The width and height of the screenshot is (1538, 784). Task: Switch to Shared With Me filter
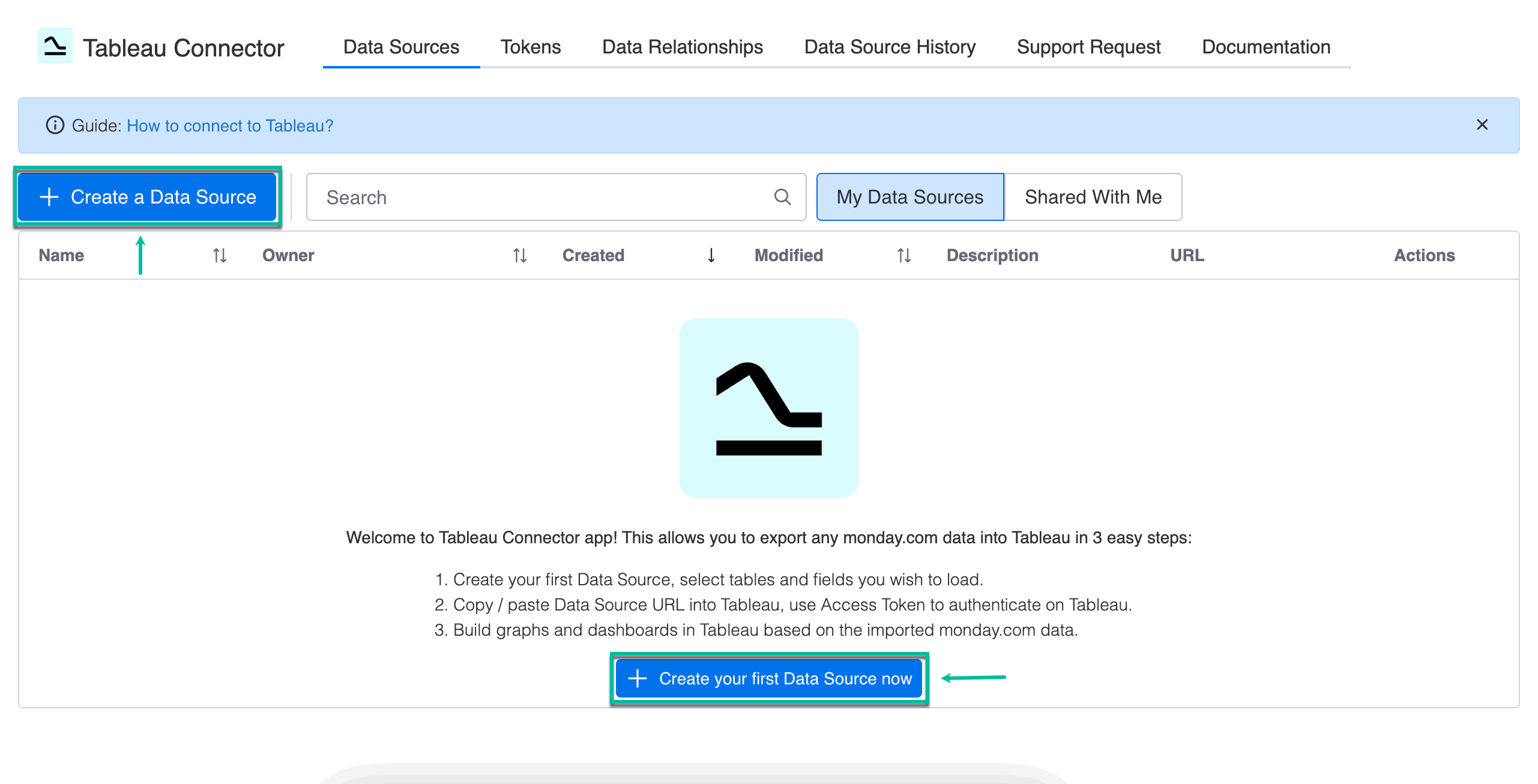(1093, 197)
